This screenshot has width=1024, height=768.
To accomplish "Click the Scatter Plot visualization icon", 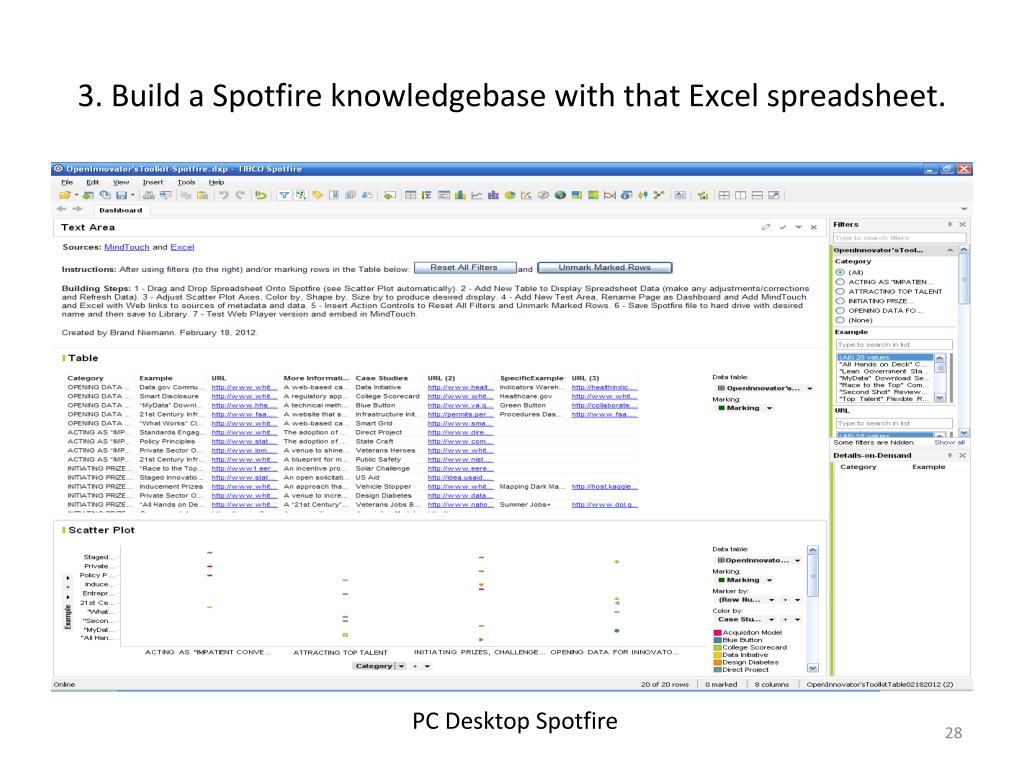I will click(526, 195).
